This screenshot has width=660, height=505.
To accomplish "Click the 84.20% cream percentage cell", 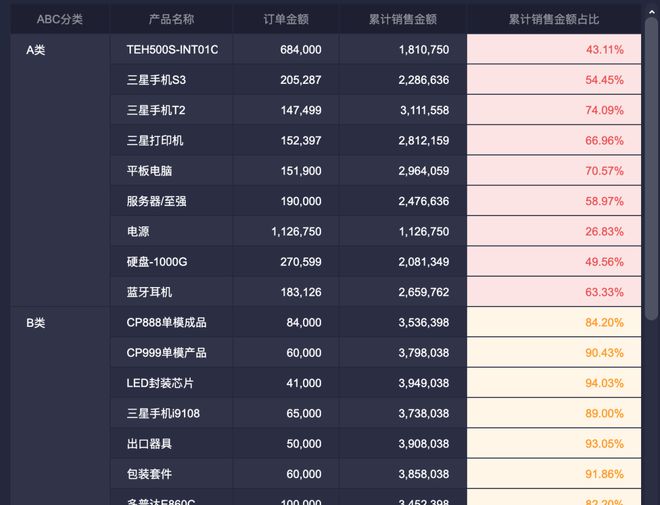I will click(554, 322).
